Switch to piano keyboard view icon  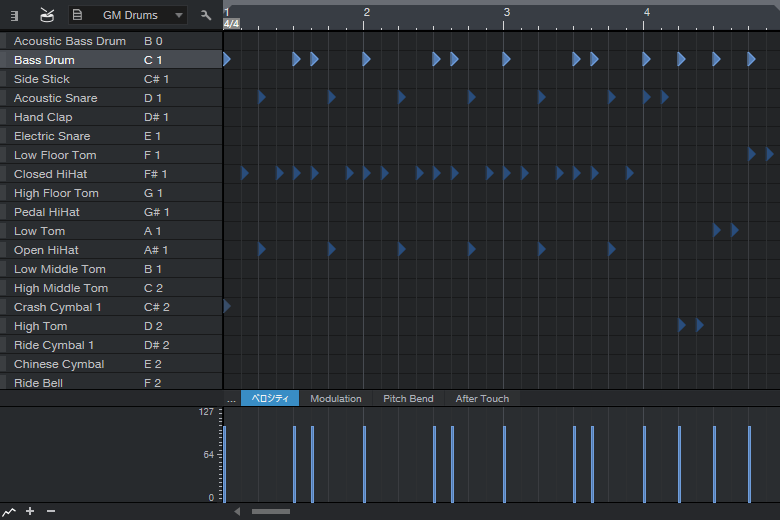point(15,15)
